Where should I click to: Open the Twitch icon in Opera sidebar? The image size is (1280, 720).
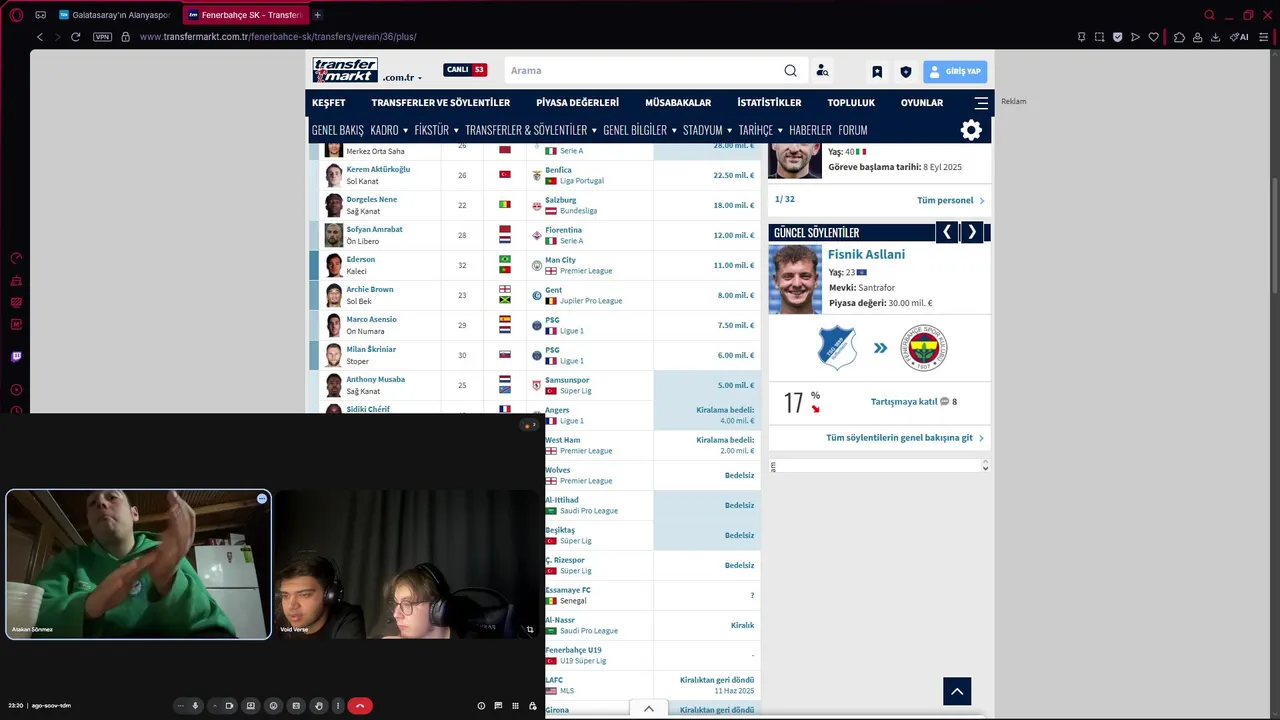coord(16,356)
